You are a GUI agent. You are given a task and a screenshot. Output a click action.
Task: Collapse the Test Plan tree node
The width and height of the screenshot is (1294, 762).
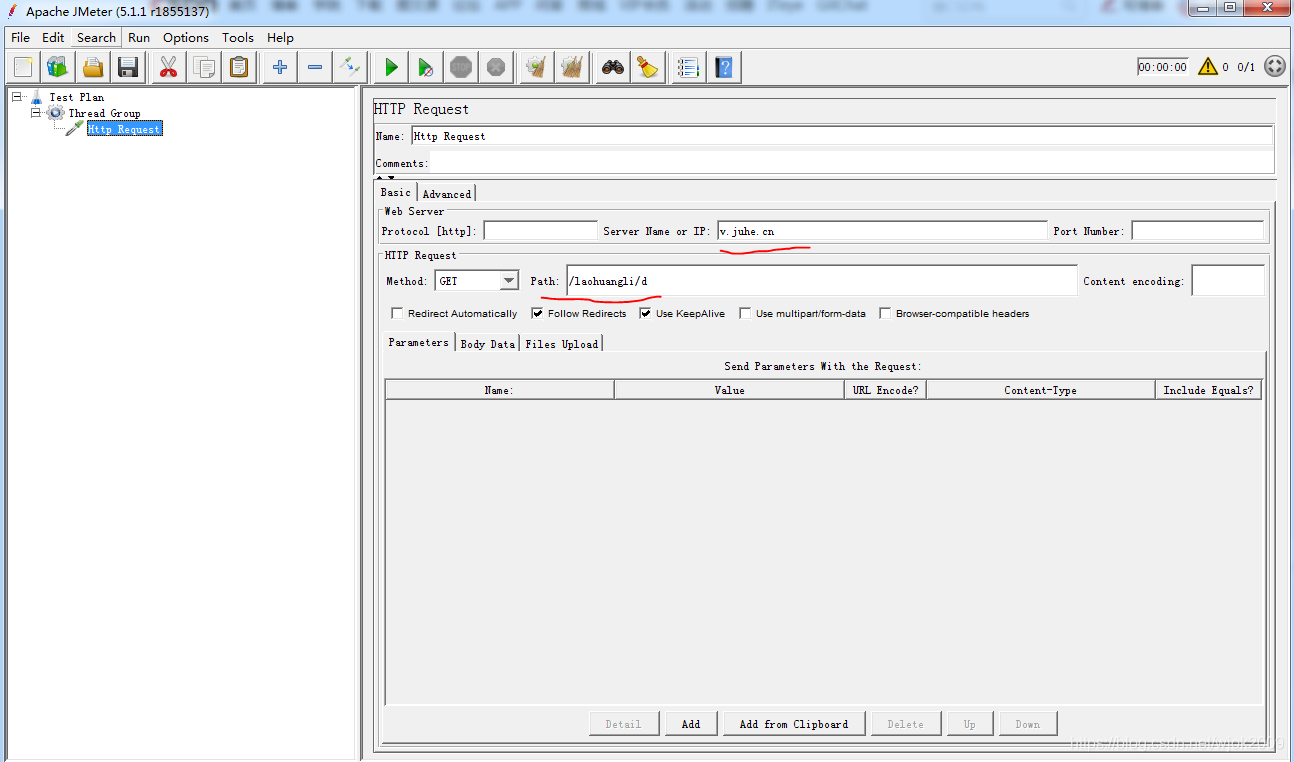[x=17, y=97]
